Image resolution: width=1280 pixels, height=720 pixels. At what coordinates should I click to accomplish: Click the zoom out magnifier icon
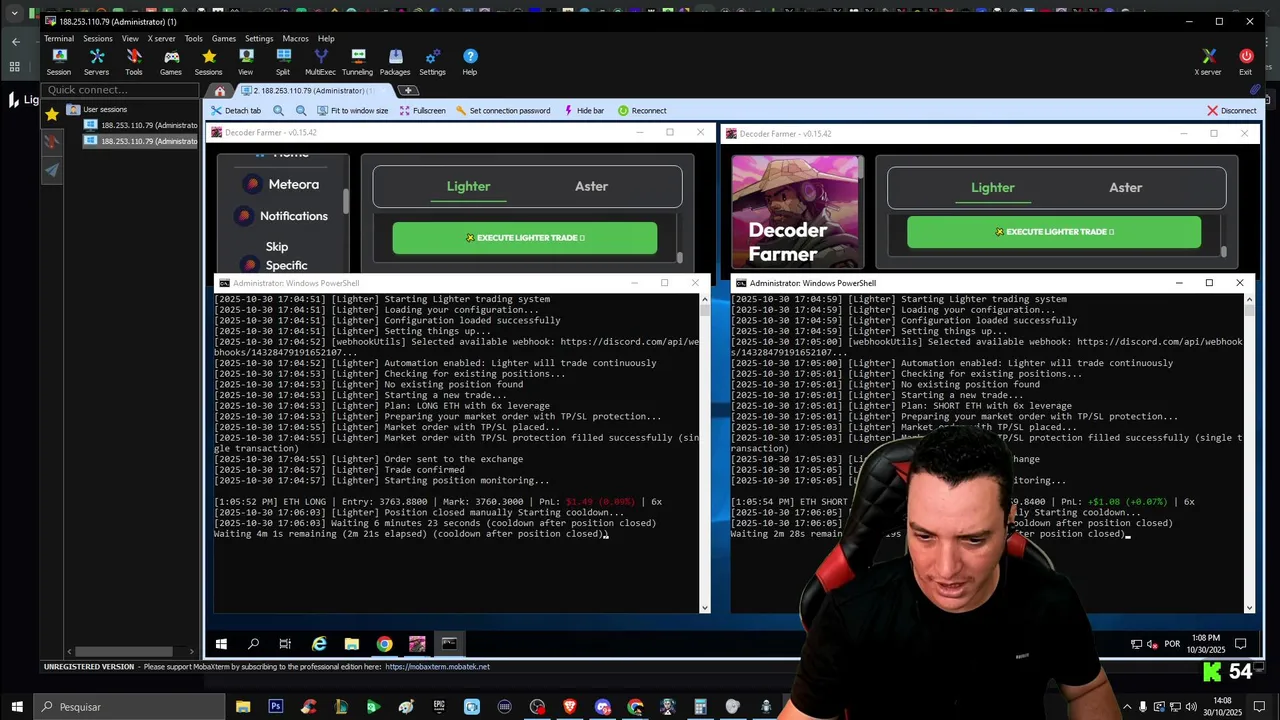[x=300, y=111]
